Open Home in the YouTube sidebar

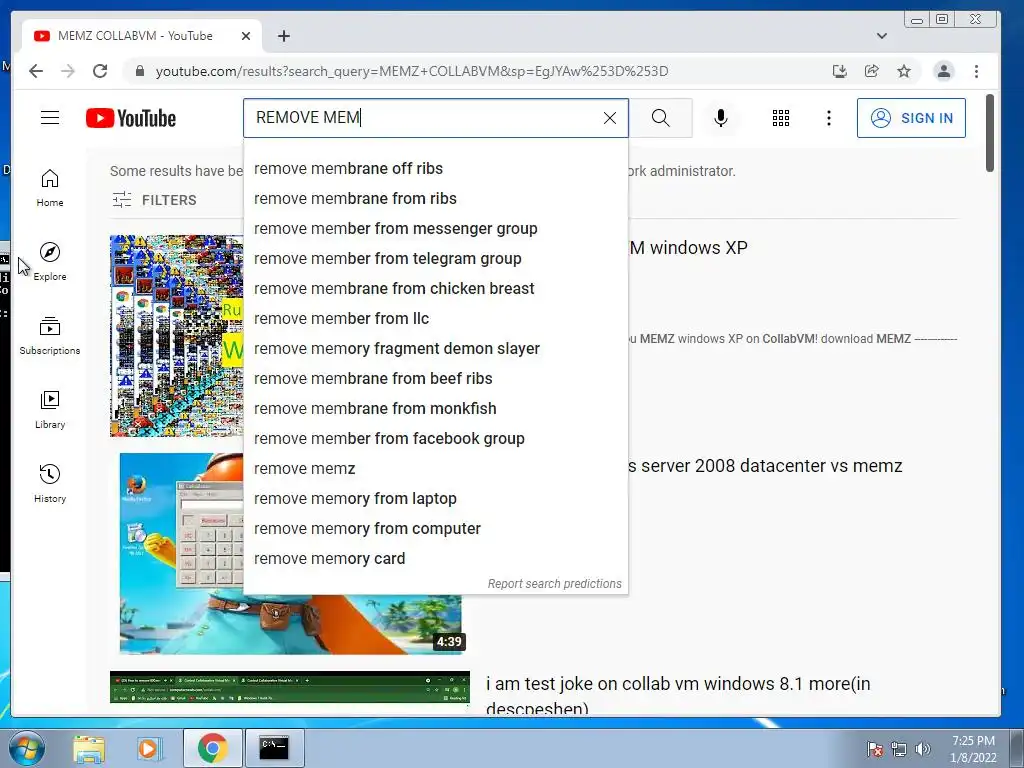coord(50,188)
